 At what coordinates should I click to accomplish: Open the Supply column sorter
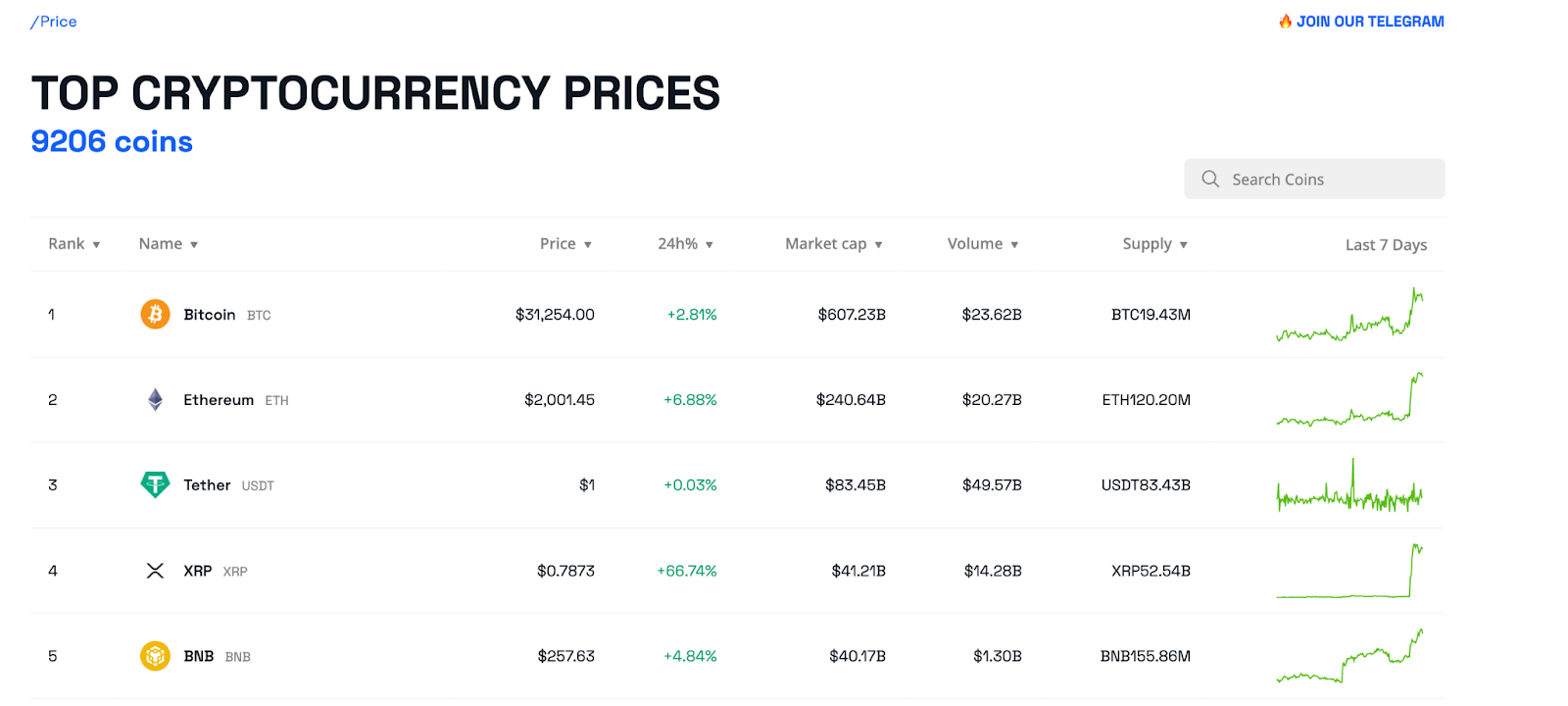1154,243
